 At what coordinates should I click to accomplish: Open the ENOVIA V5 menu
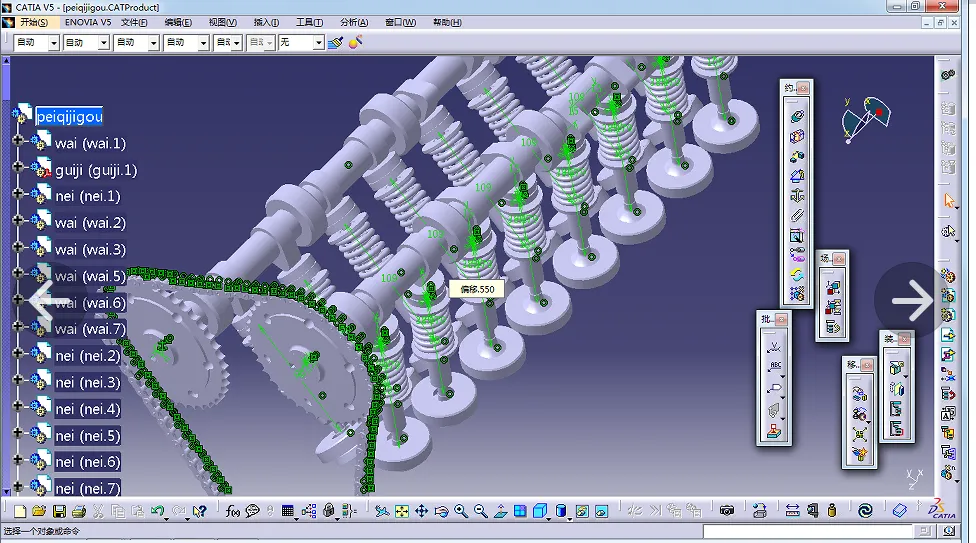pyautogui.click(x=88, y=22)
